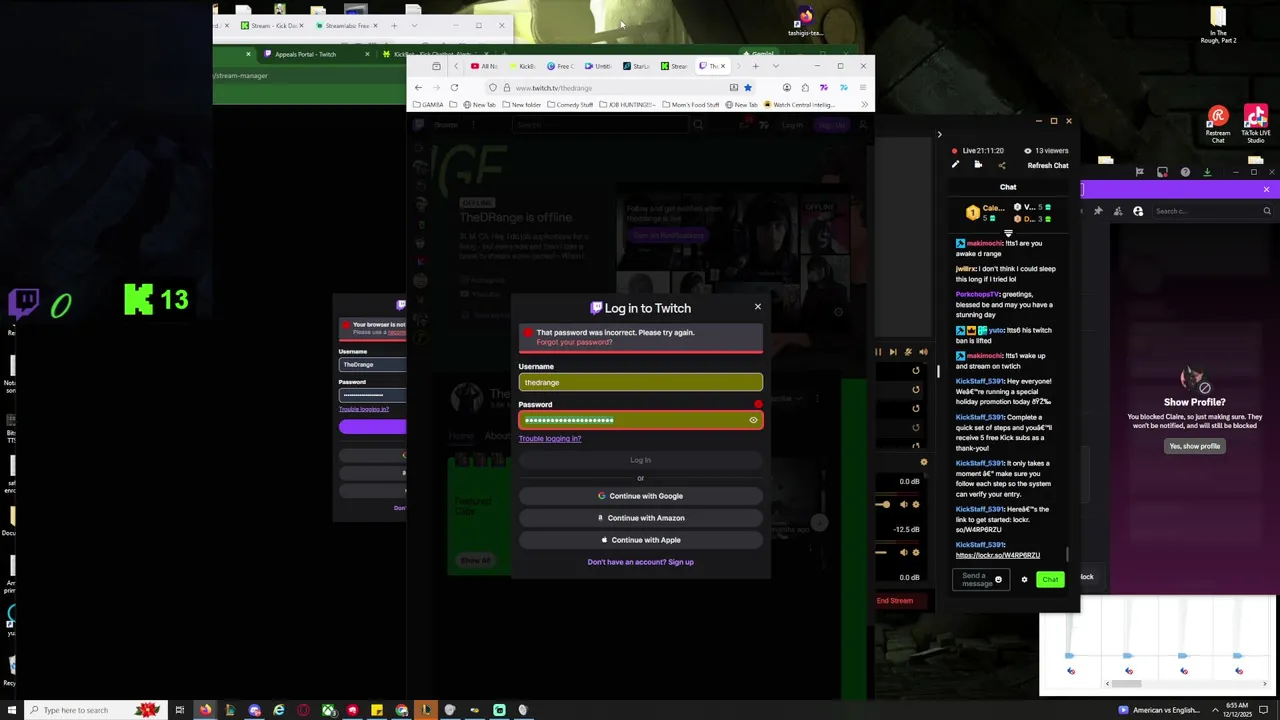
Task: Click the twitch.tv/thedrange address bar
Action: pyautogui.click(x=620, y=87)
